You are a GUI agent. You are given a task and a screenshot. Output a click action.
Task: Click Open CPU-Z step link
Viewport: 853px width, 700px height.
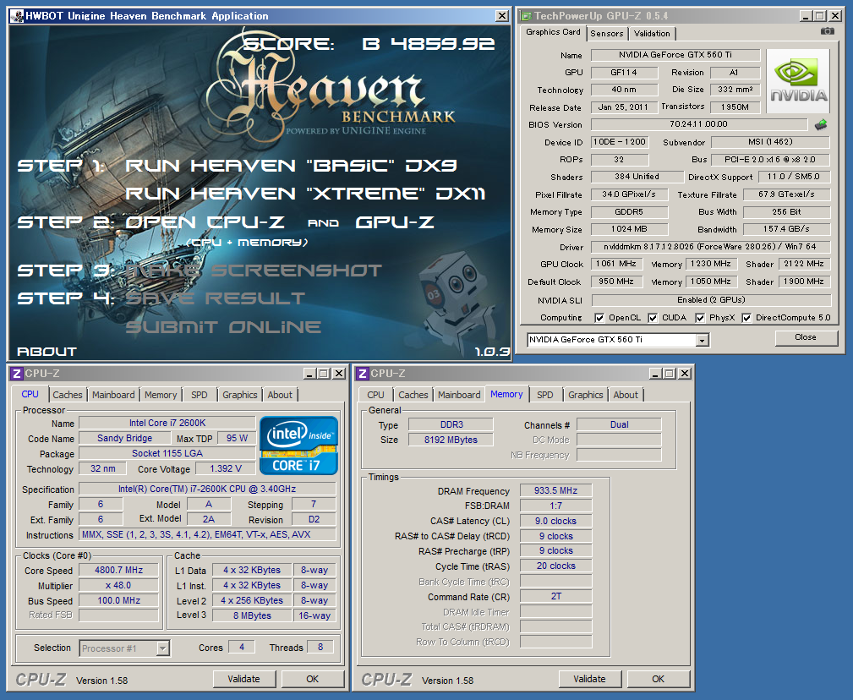205,222
